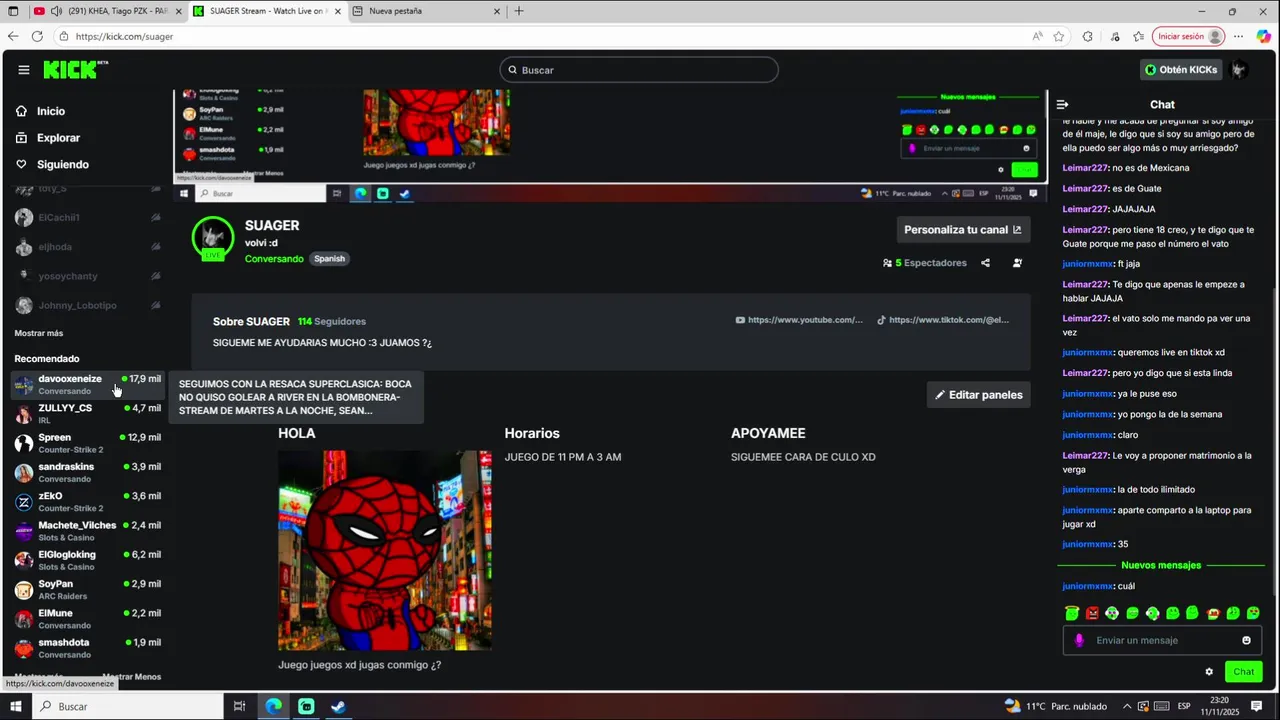Viewport: 1280px width, 720px height.
Task: Open the Siguiendo sidebar item
Action: [x=63, y=164]
